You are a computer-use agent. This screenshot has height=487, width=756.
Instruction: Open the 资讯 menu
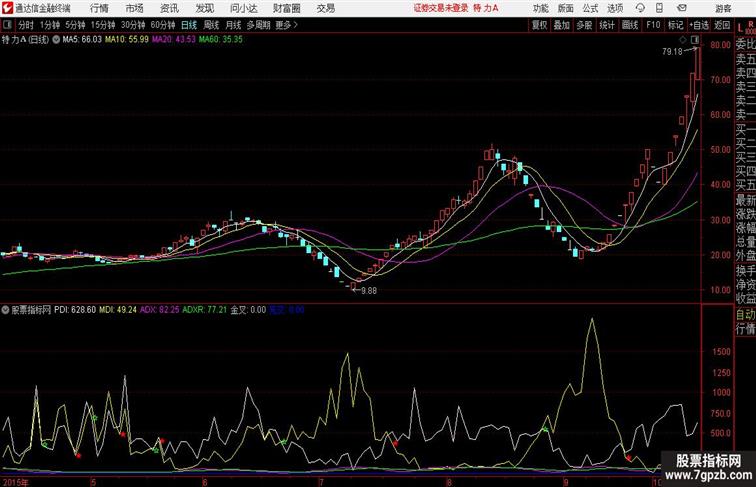point(169,8)
